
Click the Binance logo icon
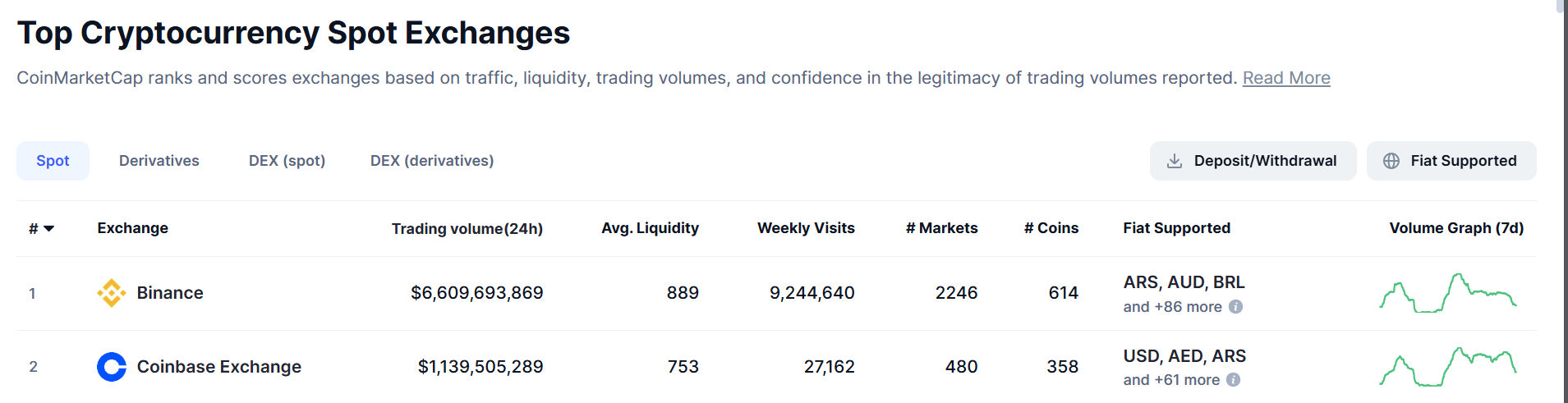pyautogui.click(x=111, y=293)
